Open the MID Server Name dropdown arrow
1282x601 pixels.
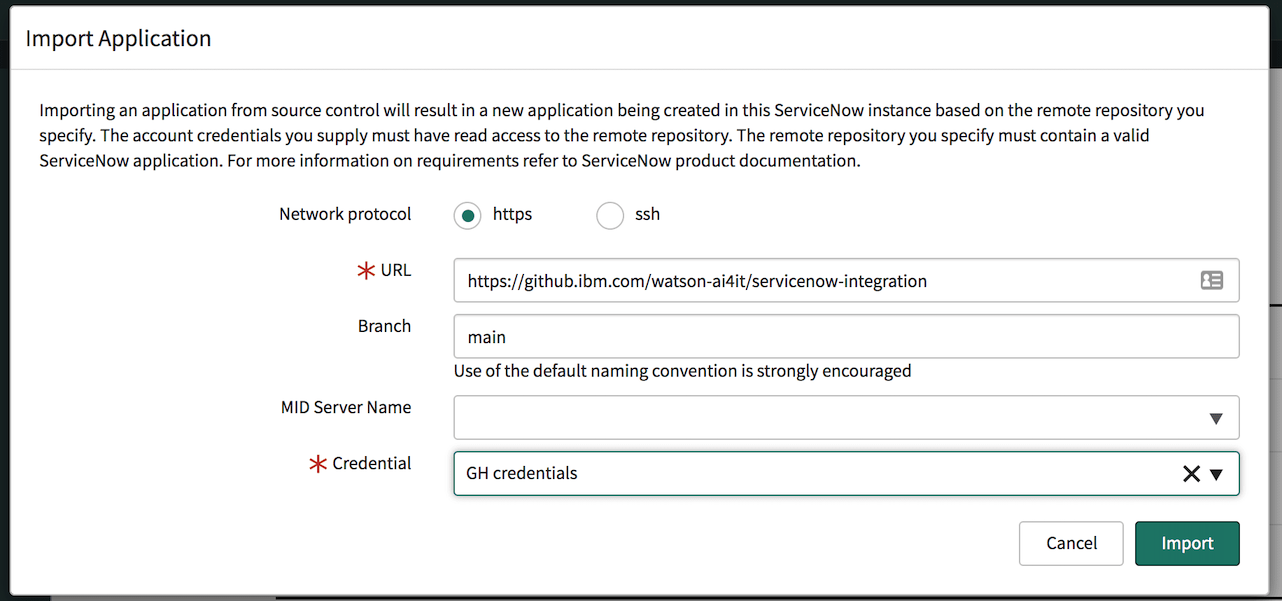pos(1216,418)
